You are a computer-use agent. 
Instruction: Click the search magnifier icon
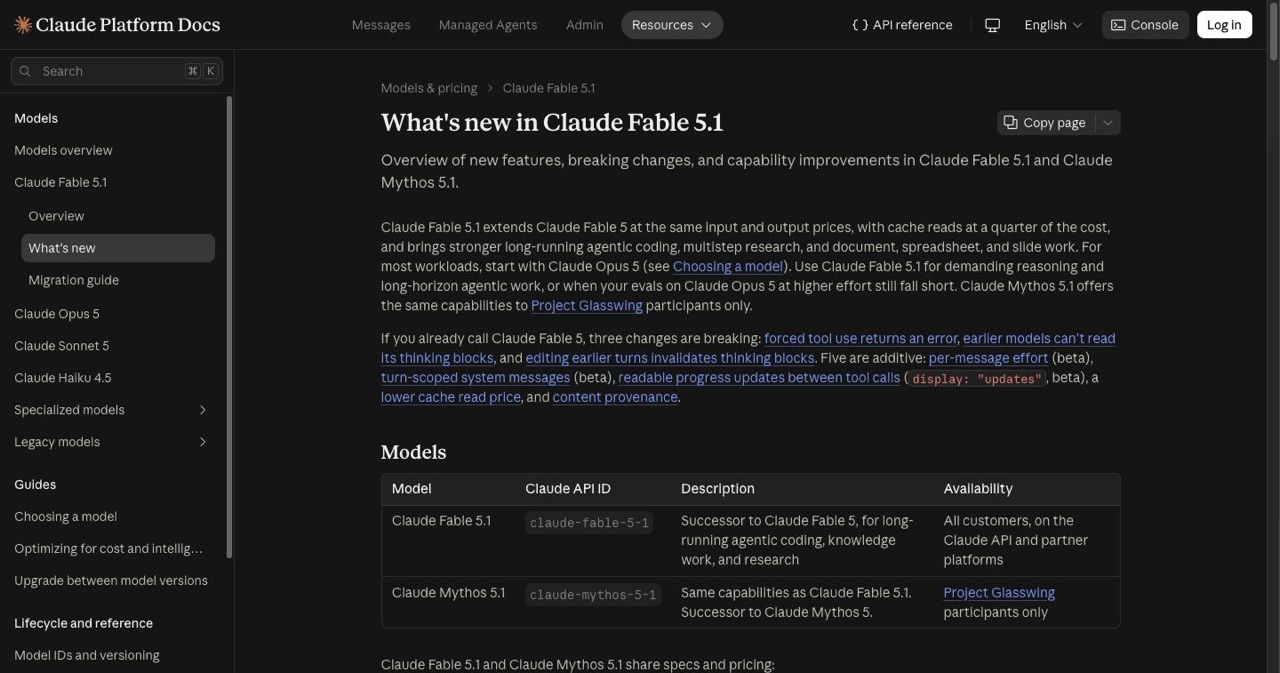(26, 71)
